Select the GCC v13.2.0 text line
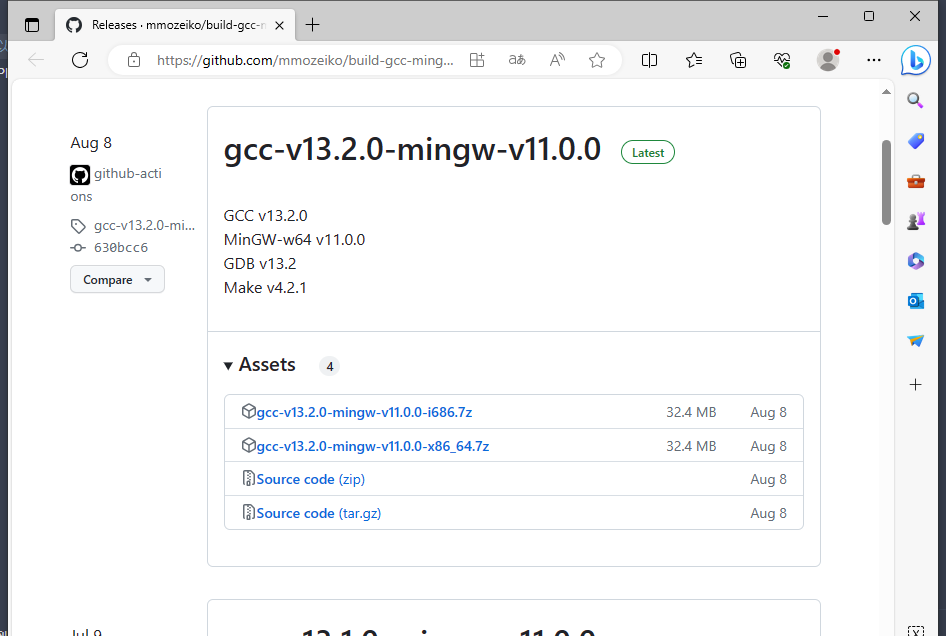 (x=265, y=215)
